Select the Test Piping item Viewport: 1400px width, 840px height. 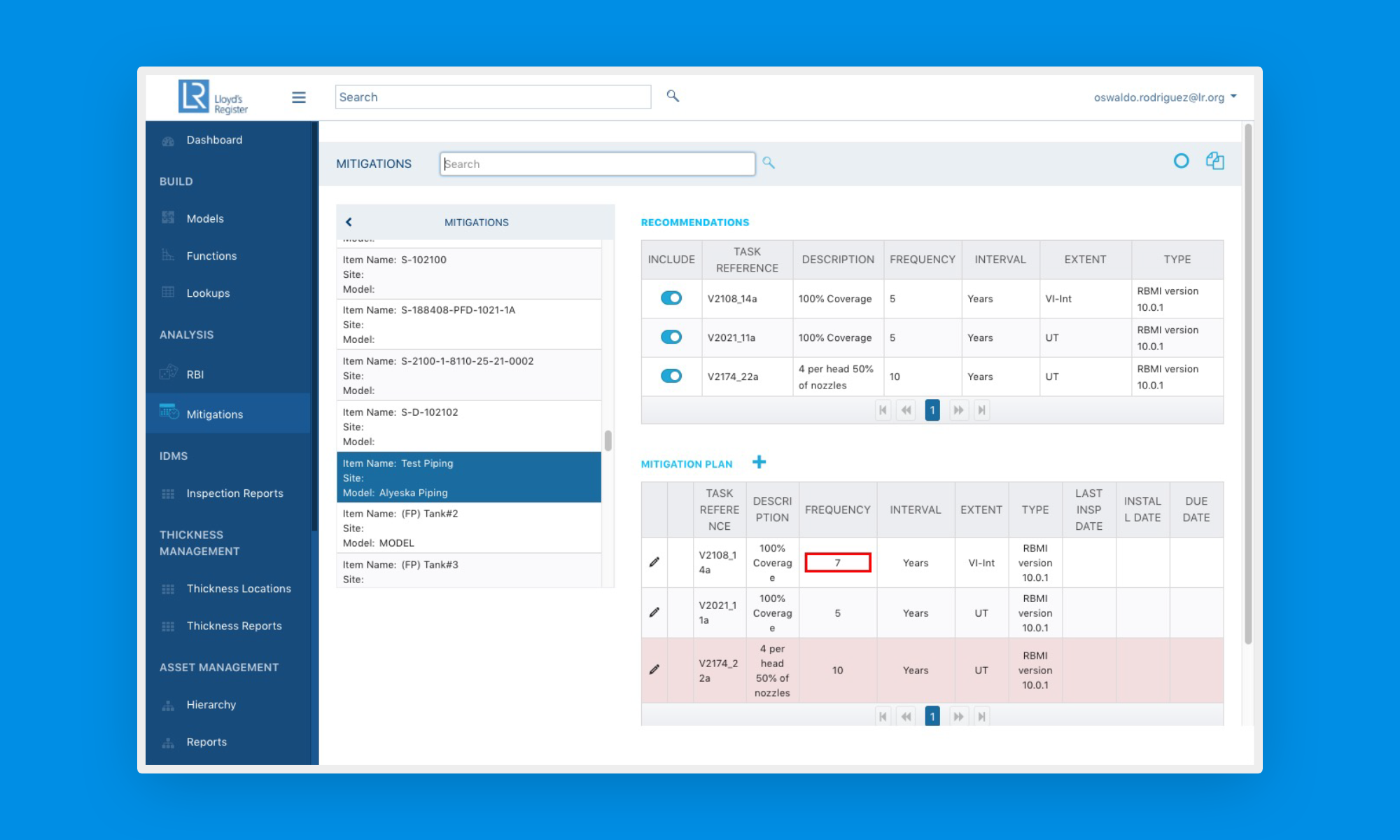pos(469,477)
